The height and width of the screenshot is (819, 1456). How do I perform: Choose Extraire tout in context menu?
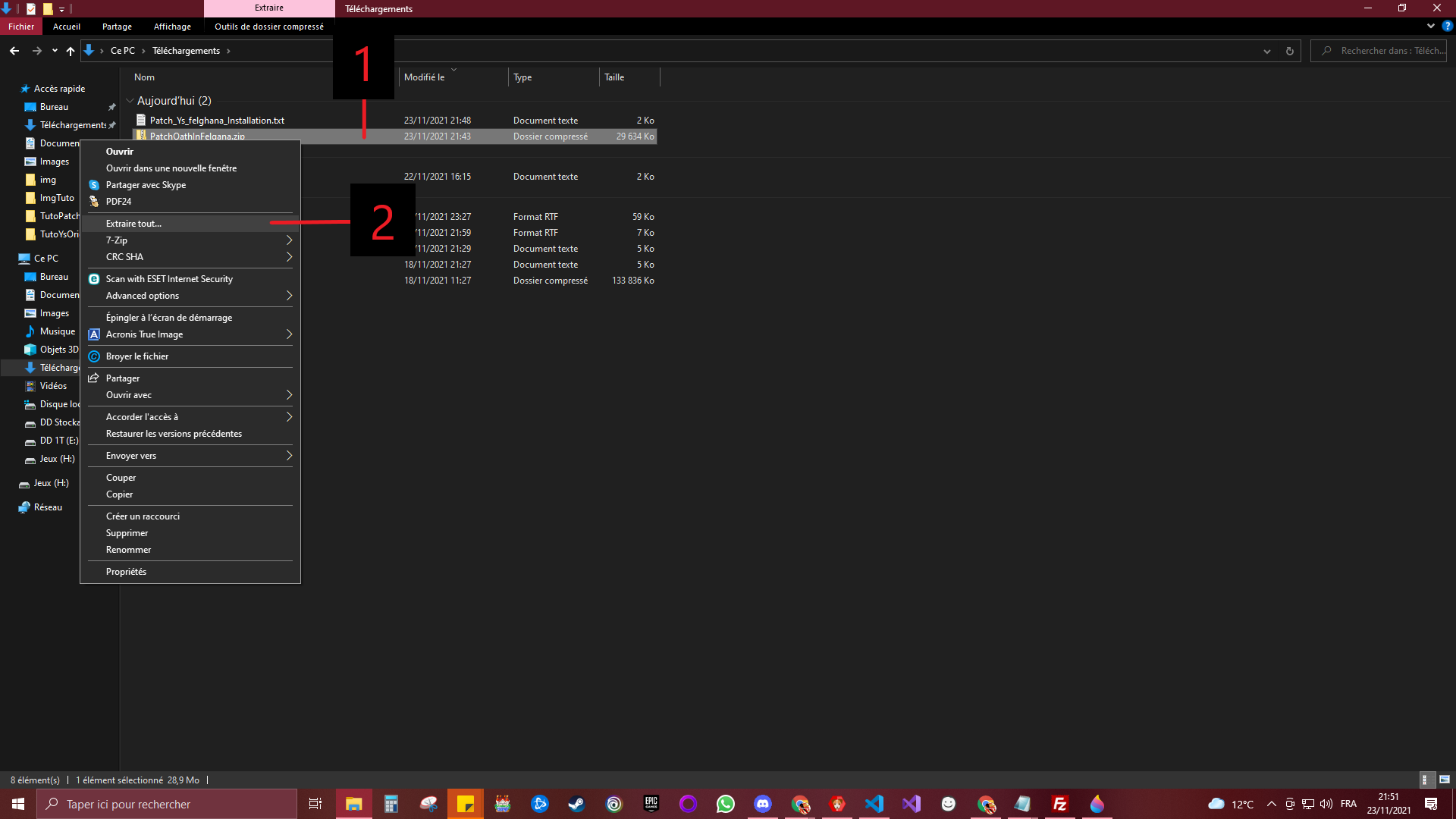click(133, 224)
